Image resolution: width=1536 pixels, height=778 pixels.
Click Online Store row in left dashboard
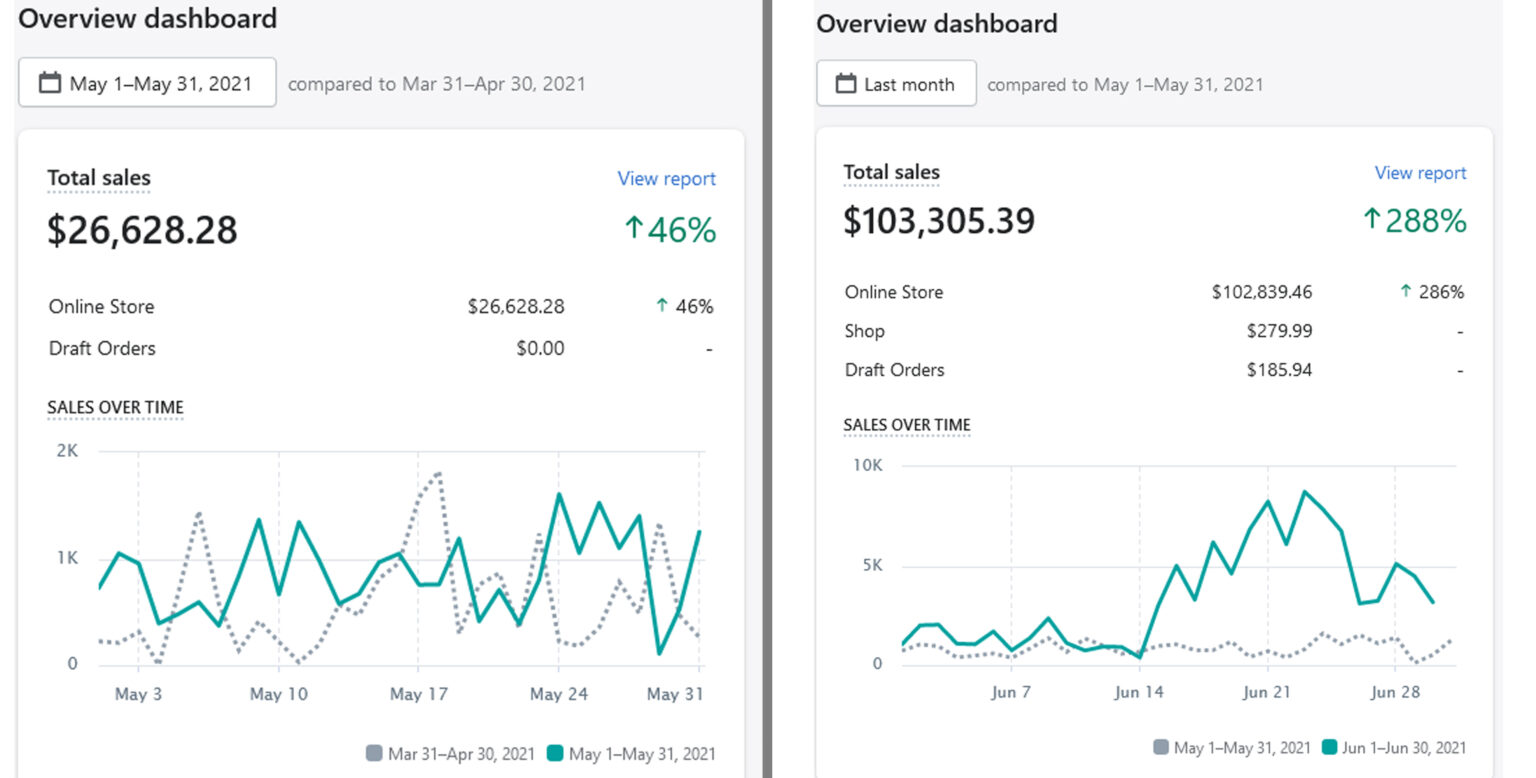click(x=381, y=307)
